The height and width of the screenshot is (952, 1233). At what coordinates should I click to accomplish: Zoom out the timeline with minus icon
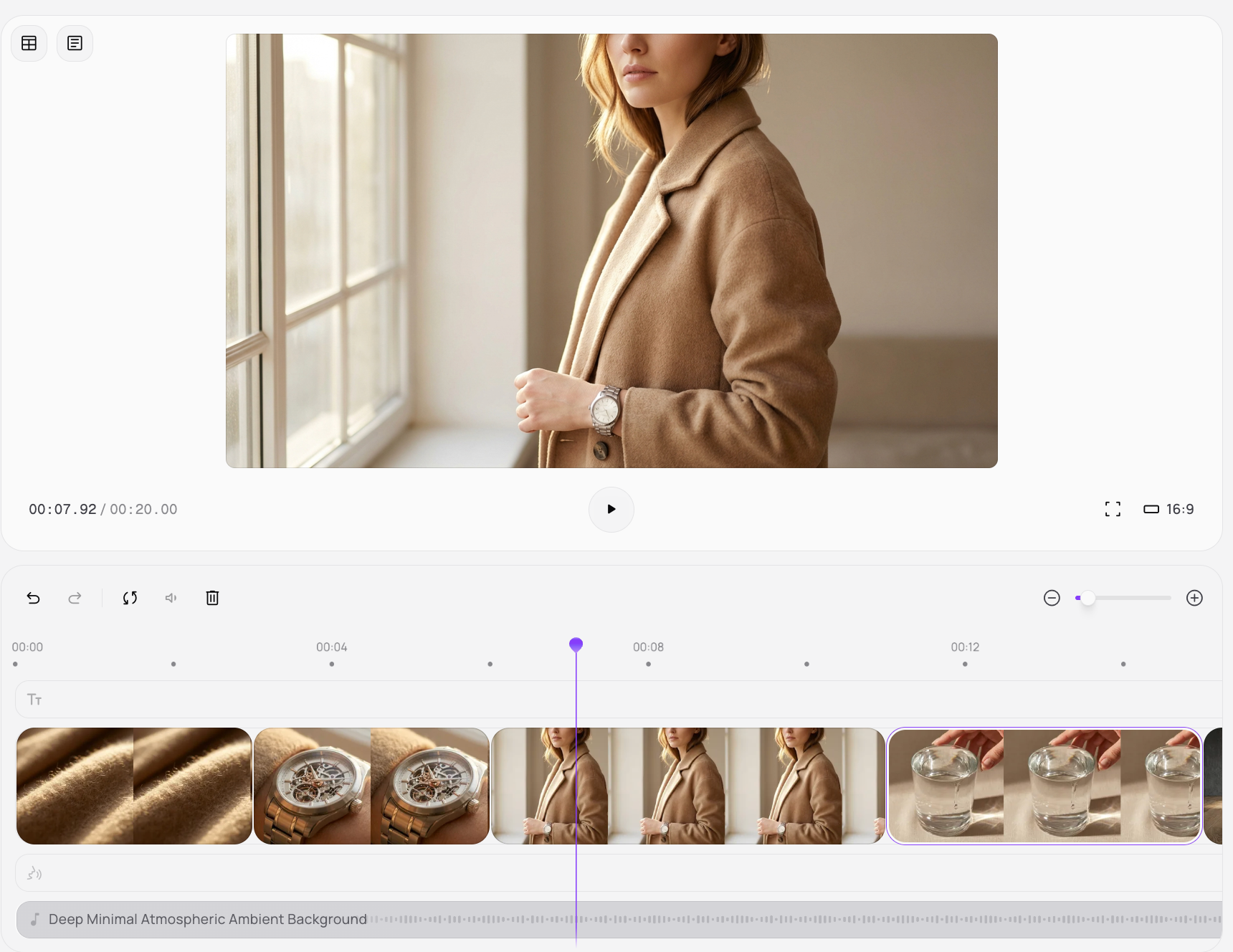point(1052,598)
